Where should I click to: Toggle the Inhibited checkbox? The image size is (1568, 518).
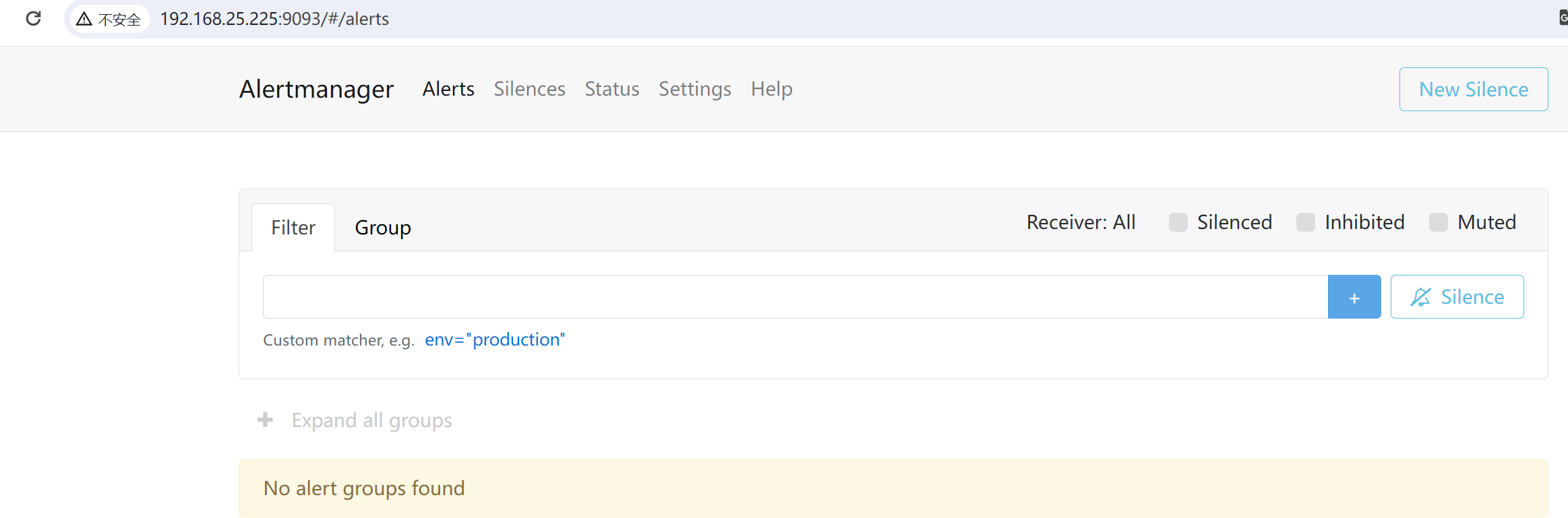(1305, 222)
